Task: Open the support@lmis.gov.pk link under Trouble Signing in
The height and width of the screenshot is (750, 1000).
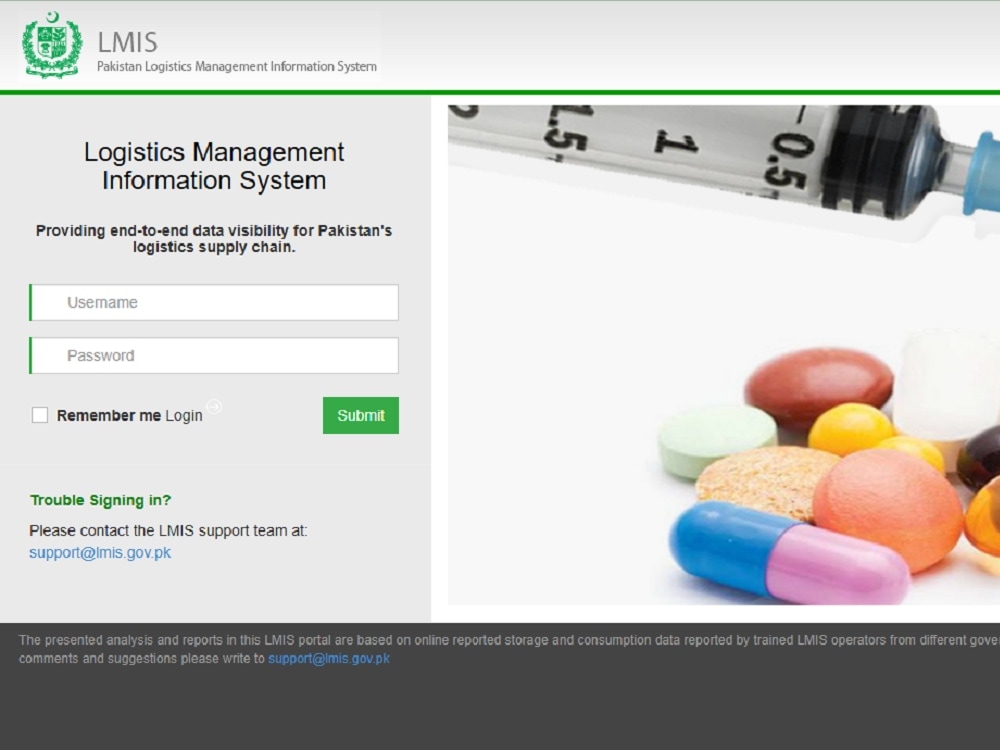Action: pyautogui.click(x=100, y=552)
